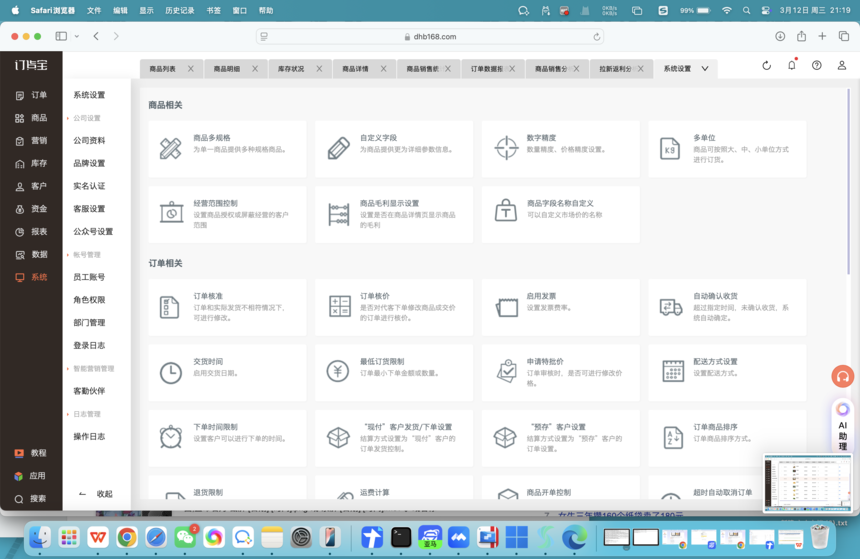Open the 库存 section in left sidebar
Image resolution: width=860 pixels, height=559 pixels.
point(31,163)
